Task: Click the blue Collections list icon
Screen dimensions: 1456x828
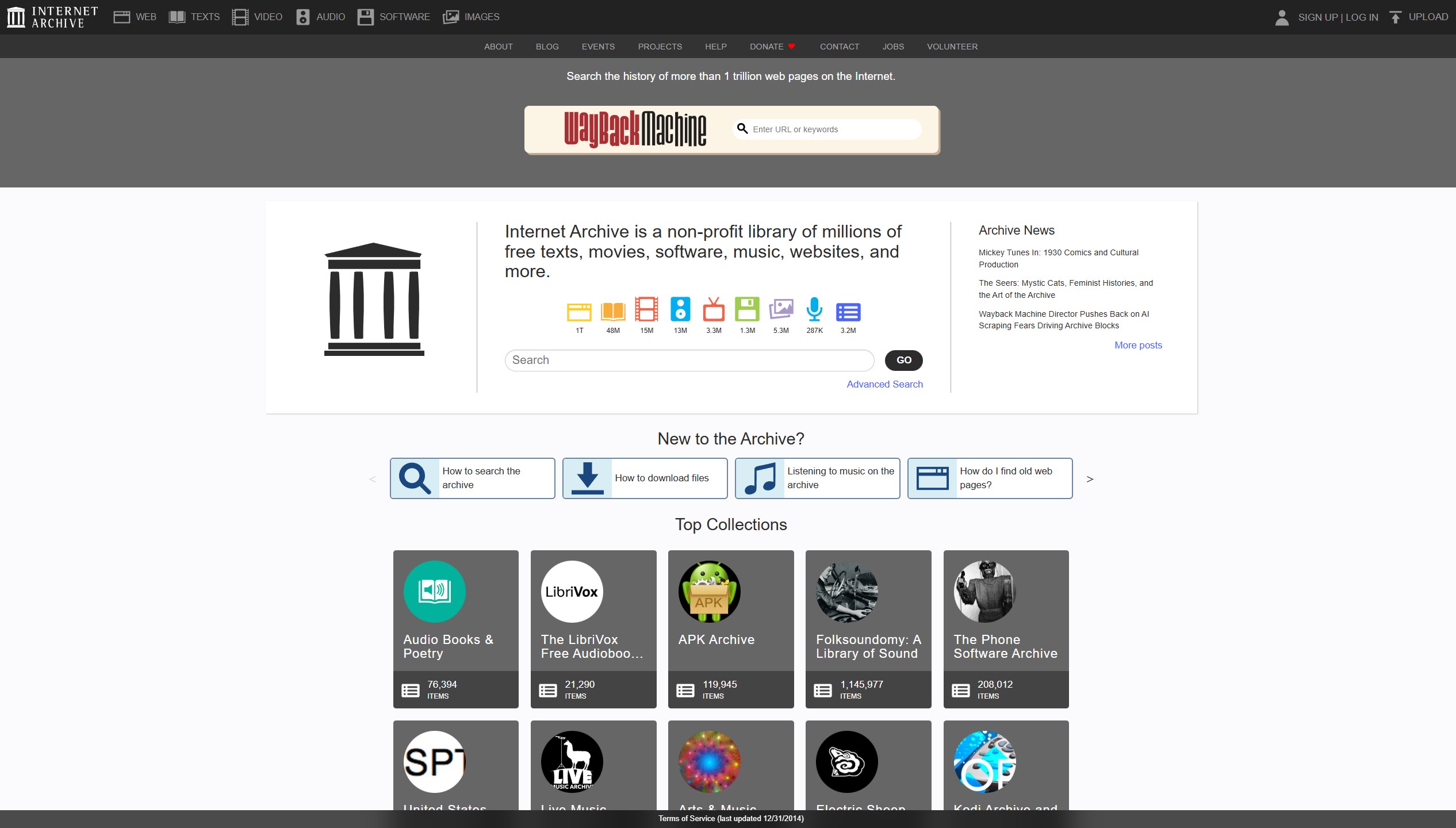Action: click(x=848, y=312)
